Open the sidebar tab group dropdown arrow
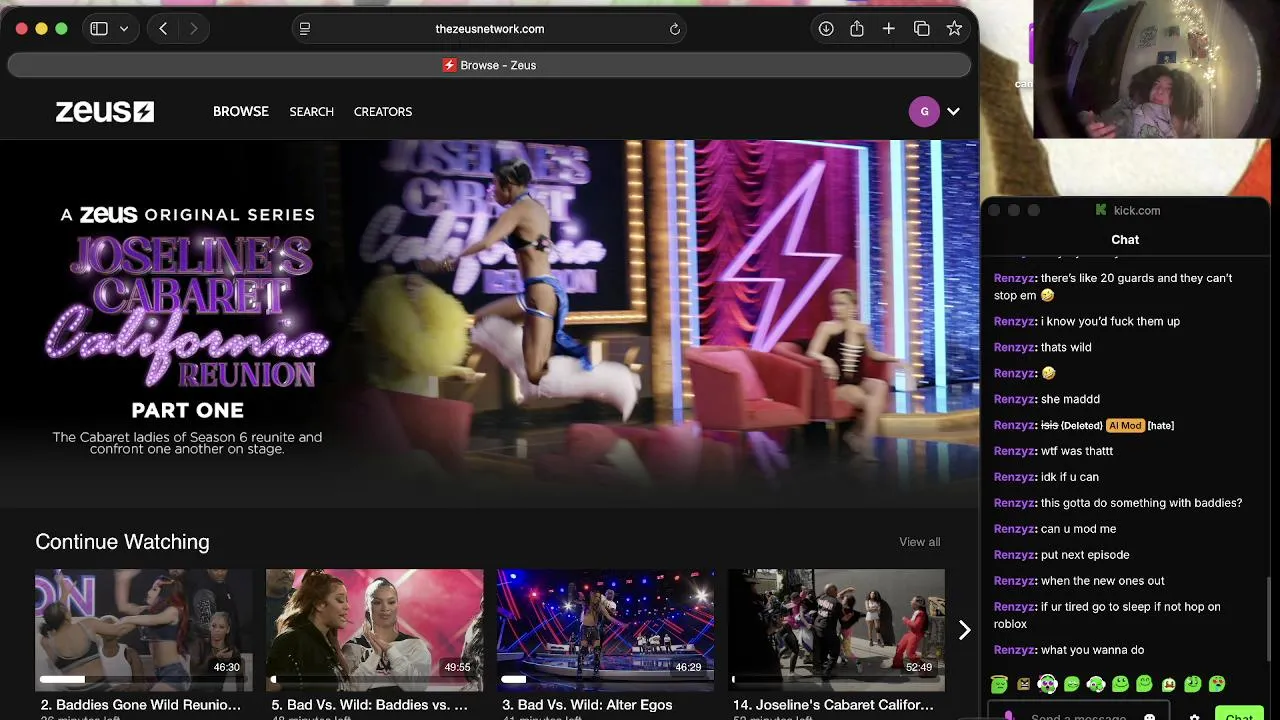 click(x=124, y=29)
